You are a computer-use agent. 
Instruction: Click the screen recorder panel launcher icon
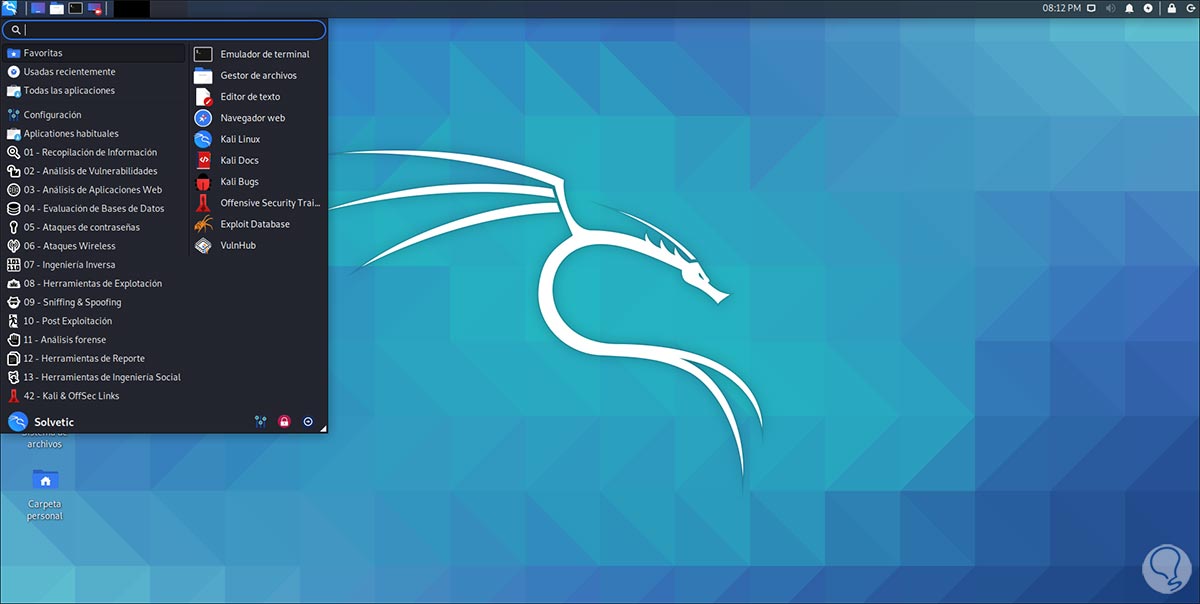(95, 8)
